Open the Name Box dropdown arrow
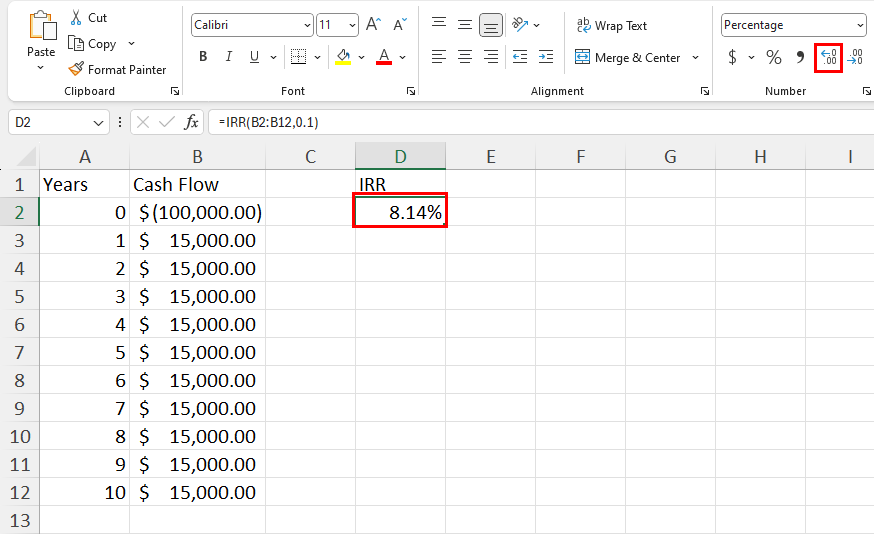 pyautogui.click(x=98, y=123)
